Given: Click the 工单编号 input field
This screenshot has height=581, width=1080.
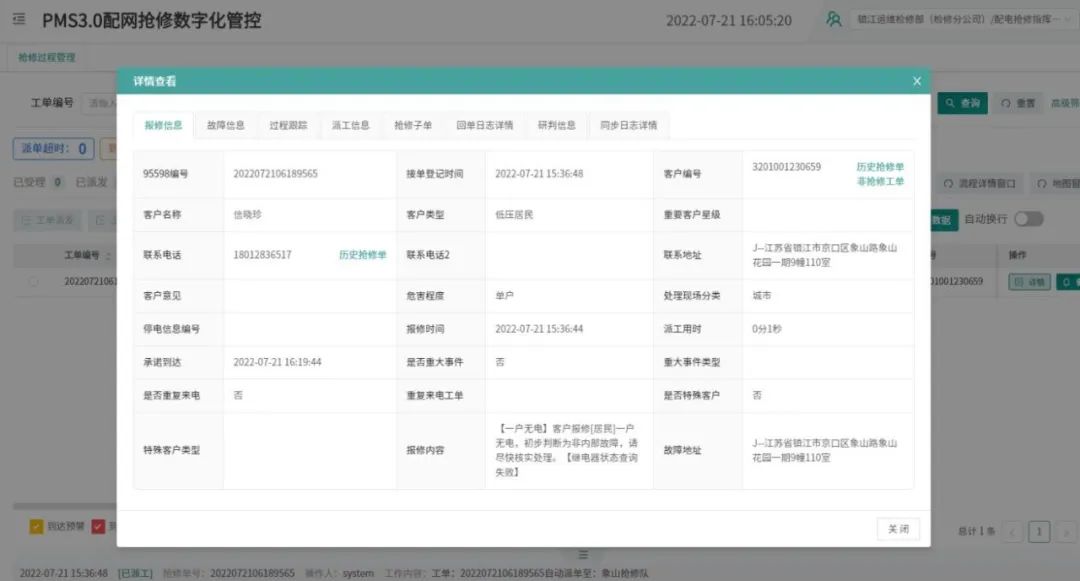Looking at the screenshot, I should pyautogui.click(x=100, y=103).
